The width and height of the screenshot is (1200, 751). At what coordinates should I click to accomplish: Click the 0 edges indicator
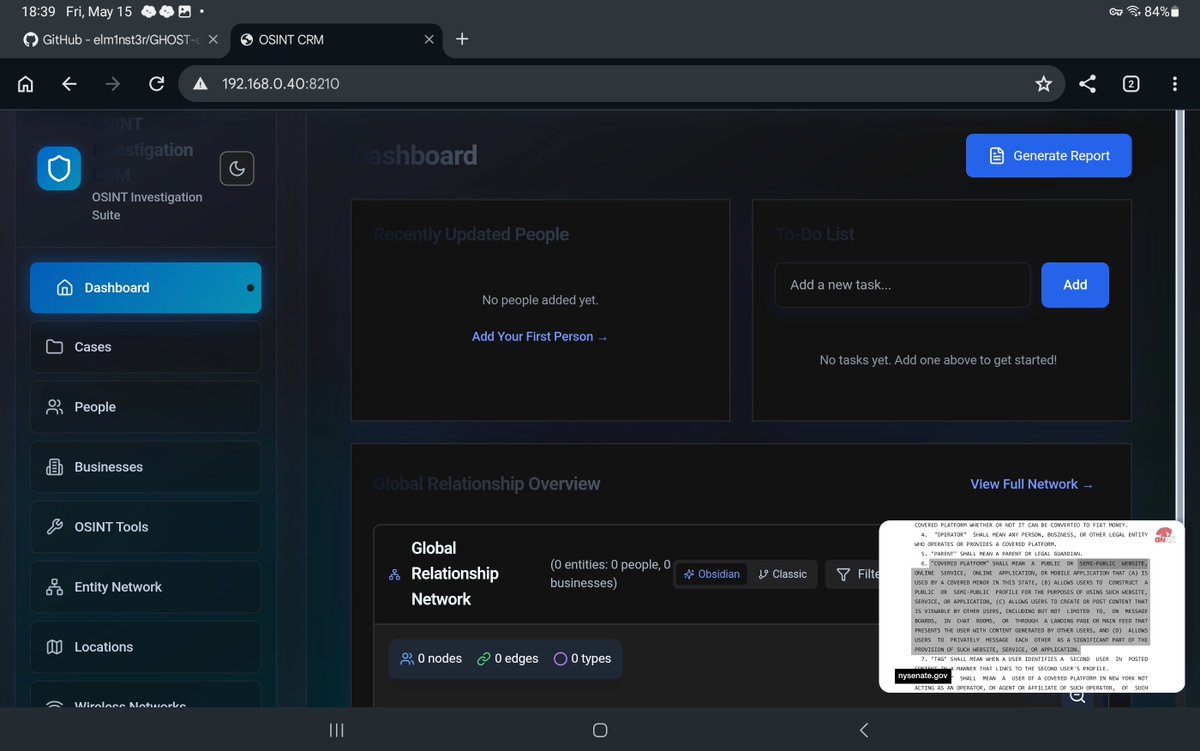coord(508,659)
